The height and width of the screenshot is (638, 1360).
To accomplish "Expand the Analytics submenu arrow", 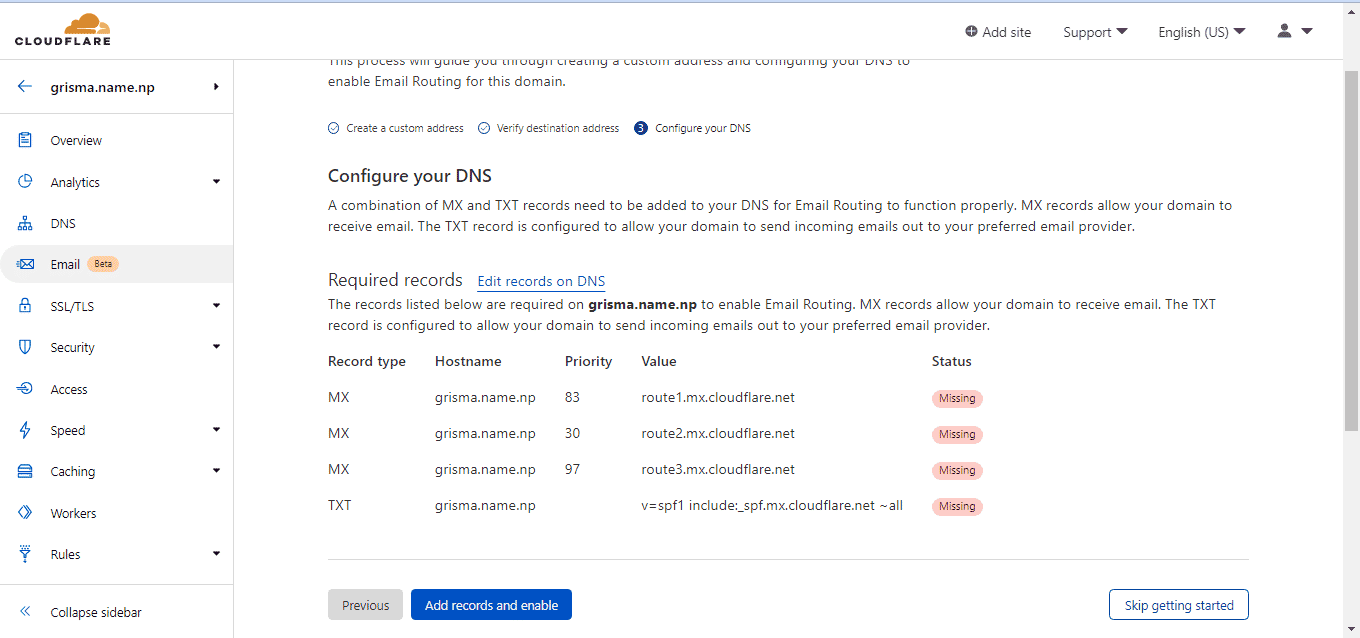I will [216, 182].
